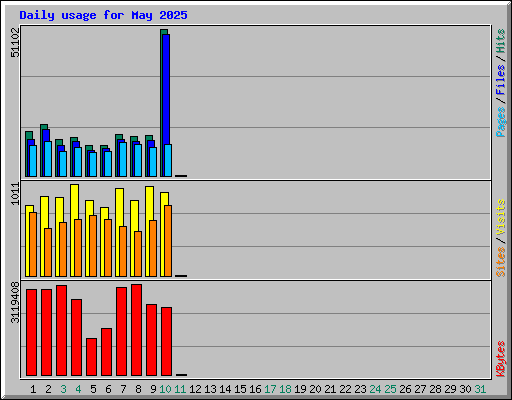
Task: Select green weekend day 11 label
Action: [180, 389]
